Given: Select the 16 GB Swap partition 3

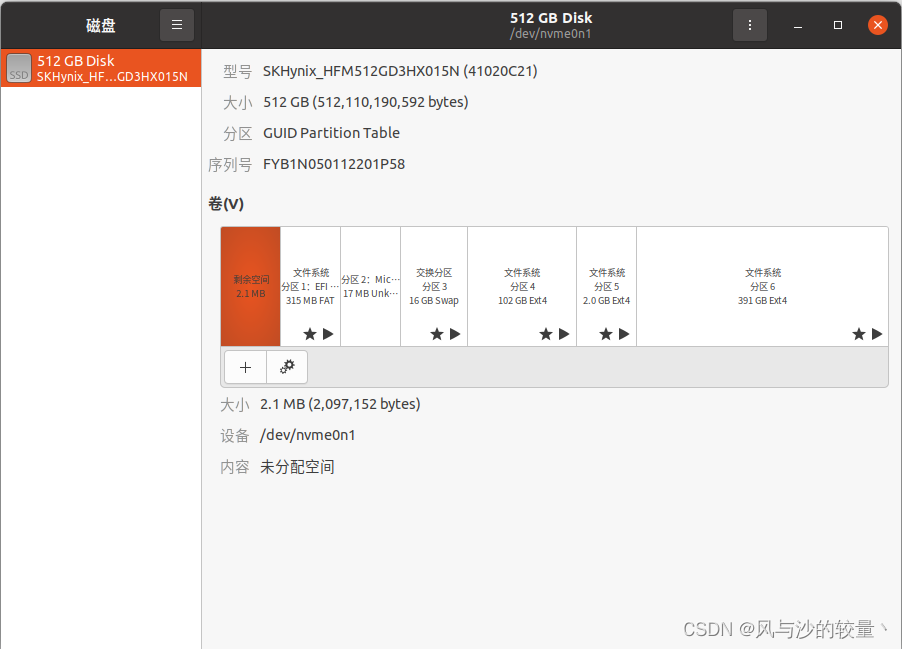Looking at the screenshot, I should [x=434, y=287].
